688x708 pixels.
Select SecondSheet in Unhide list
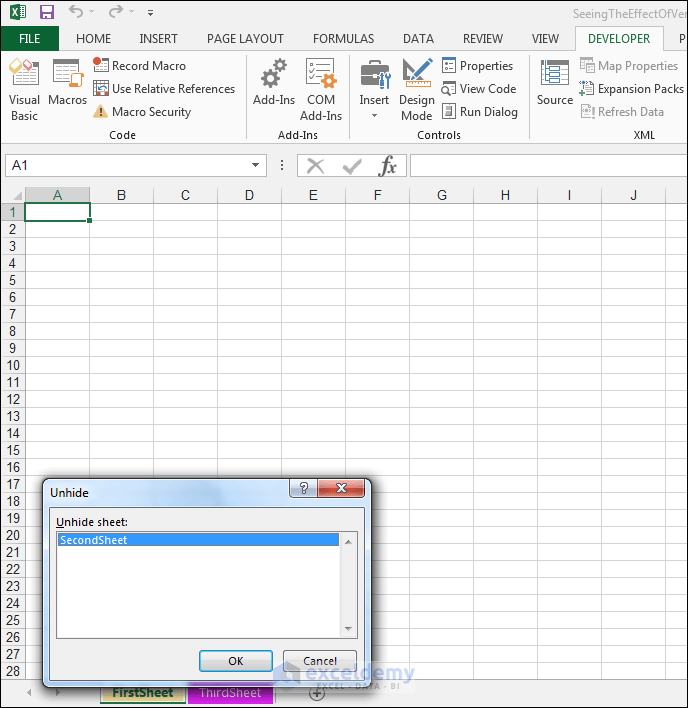tap(198, 540)
